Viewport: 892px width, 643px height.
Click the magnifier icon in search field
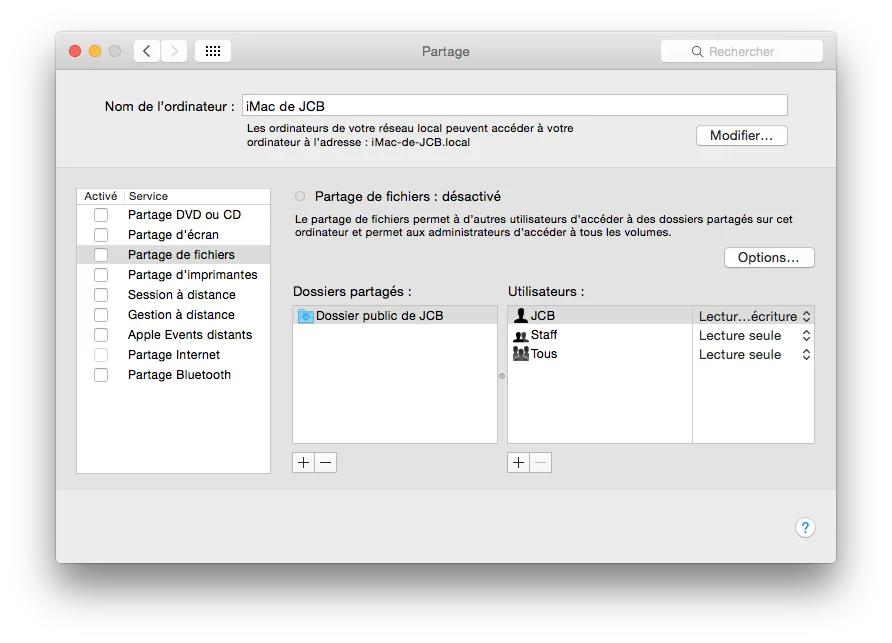point(697,52)
